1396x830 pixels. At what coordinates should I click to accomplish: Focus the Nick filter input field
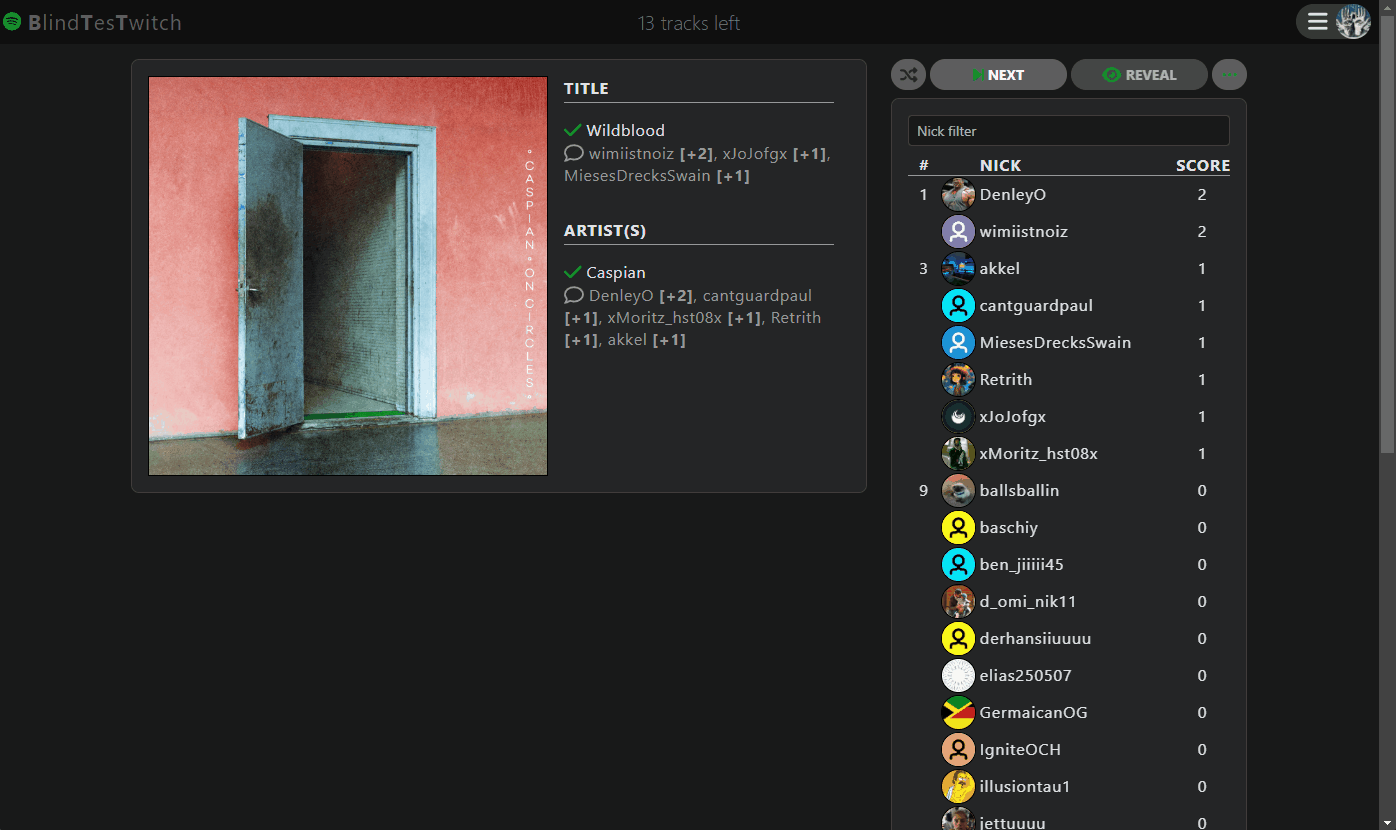[1068, 131]
